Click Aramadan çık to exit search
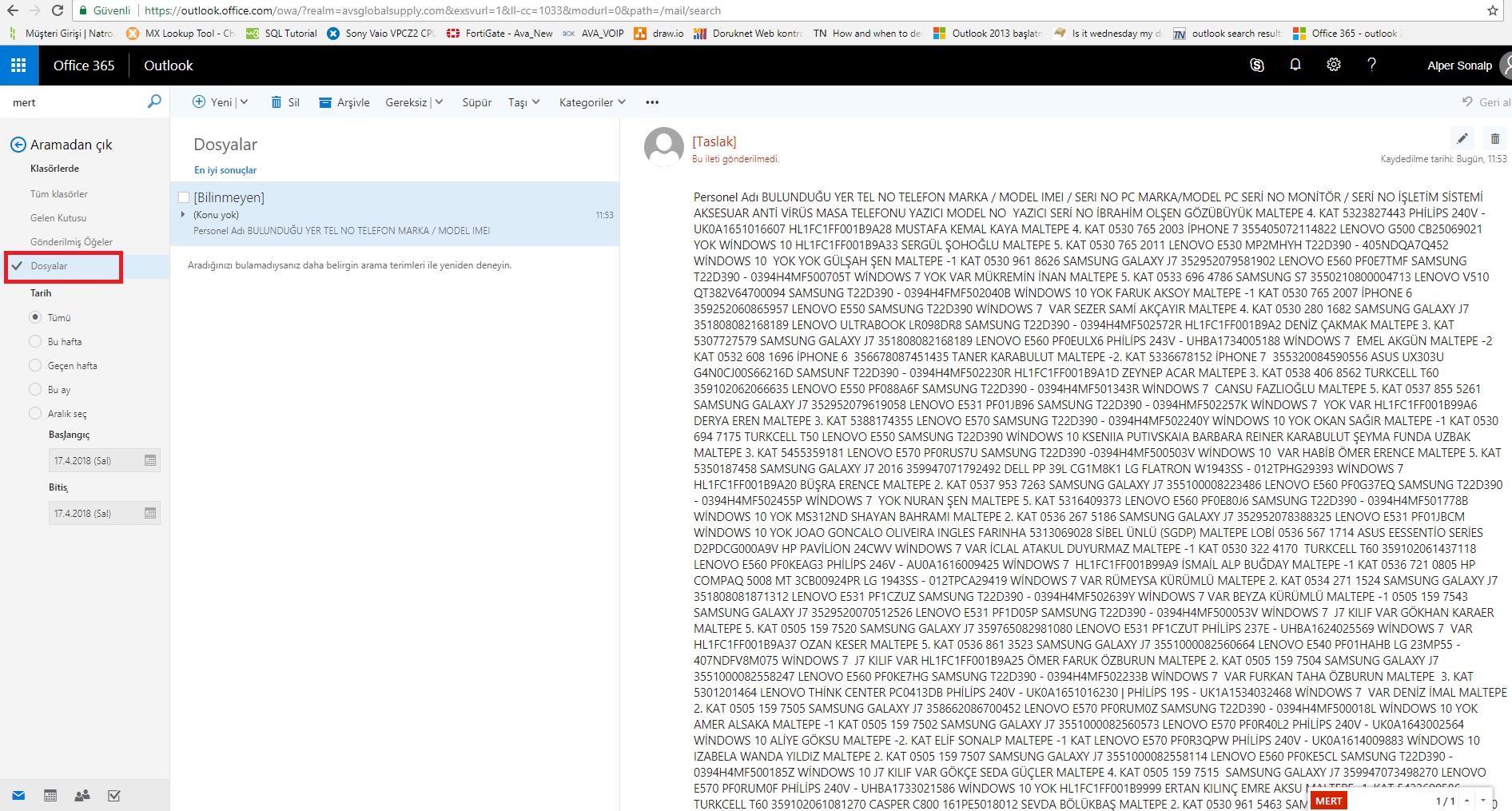 [71, 145]
